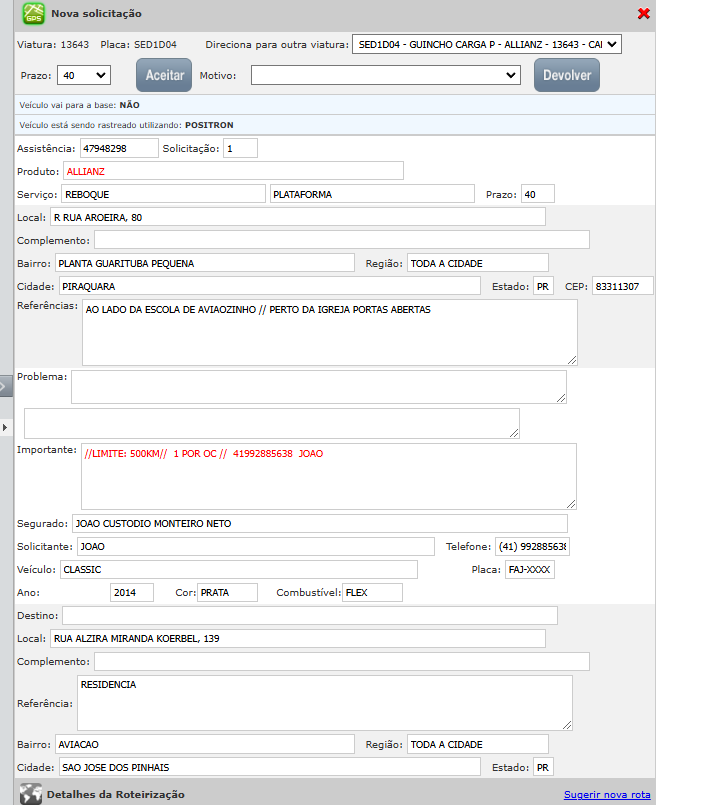Select the Solicitação input field

240,148
